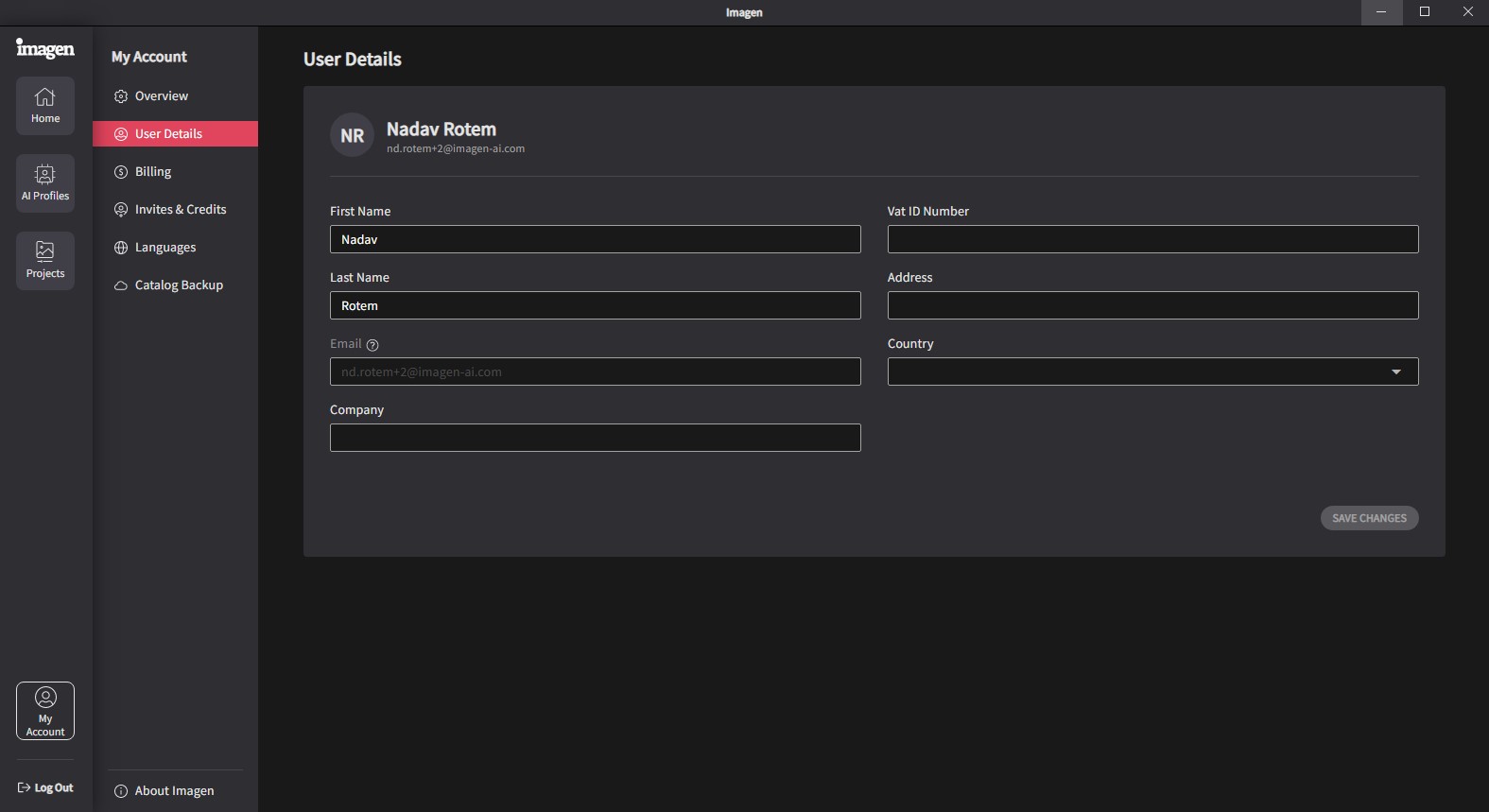Focus the Last Name field
The image size is (1489, 812).
coord(595,305)
